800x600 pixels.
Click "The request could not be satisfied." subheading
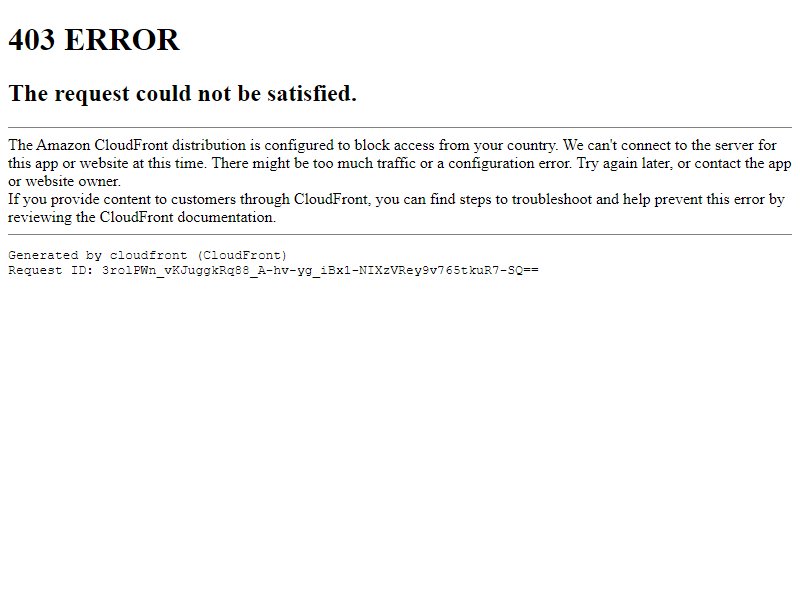[x=182, y=93]
